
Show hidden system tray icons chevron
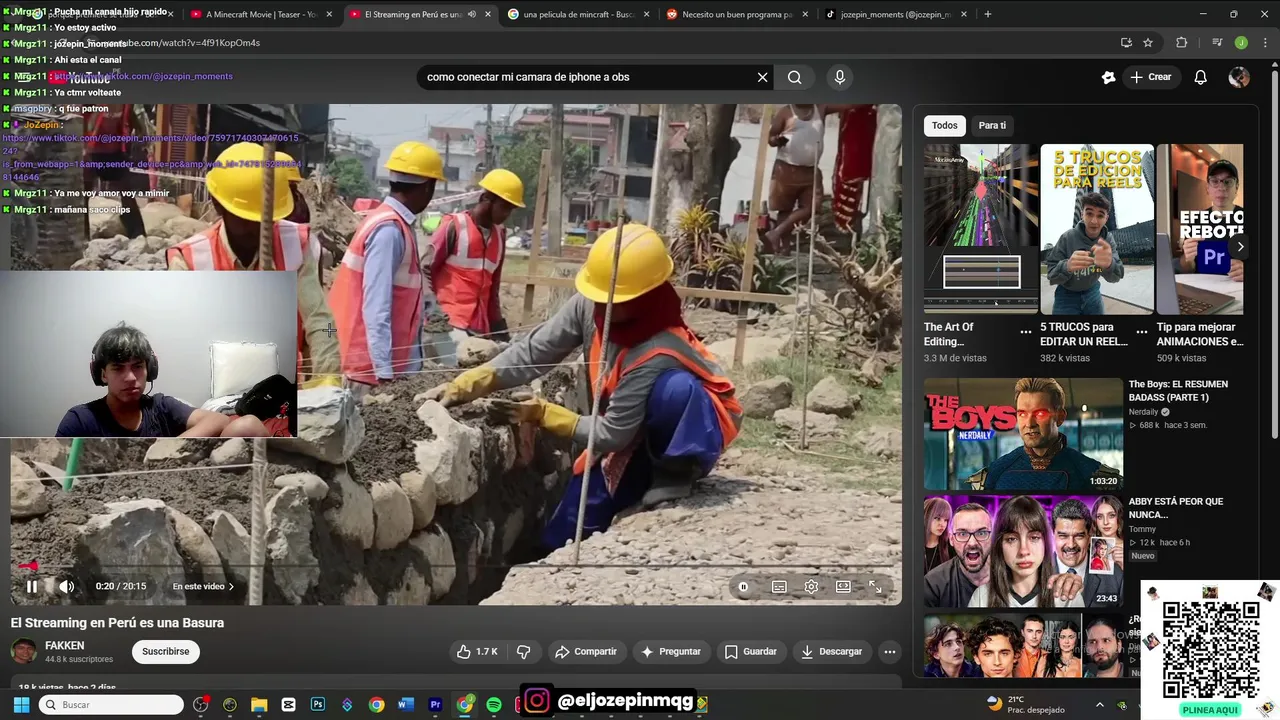point(1100,705)
